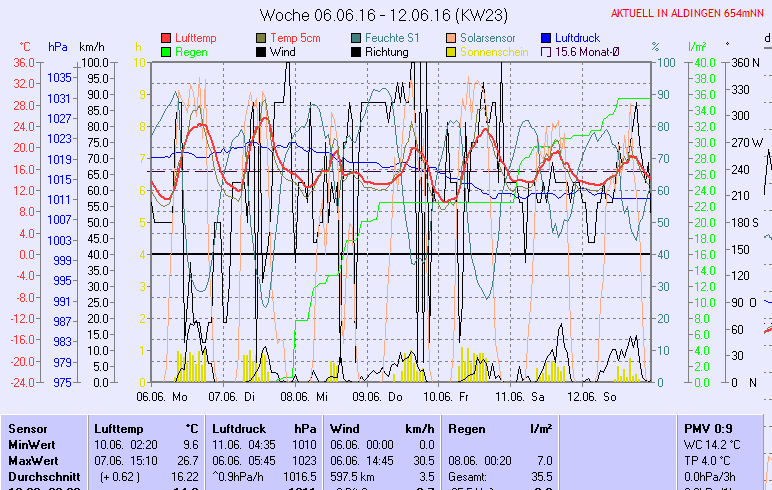Click the teal Feuchte S1 legend square
The width and height of the screenshot is (772, 490).
[x=357, y=38]
